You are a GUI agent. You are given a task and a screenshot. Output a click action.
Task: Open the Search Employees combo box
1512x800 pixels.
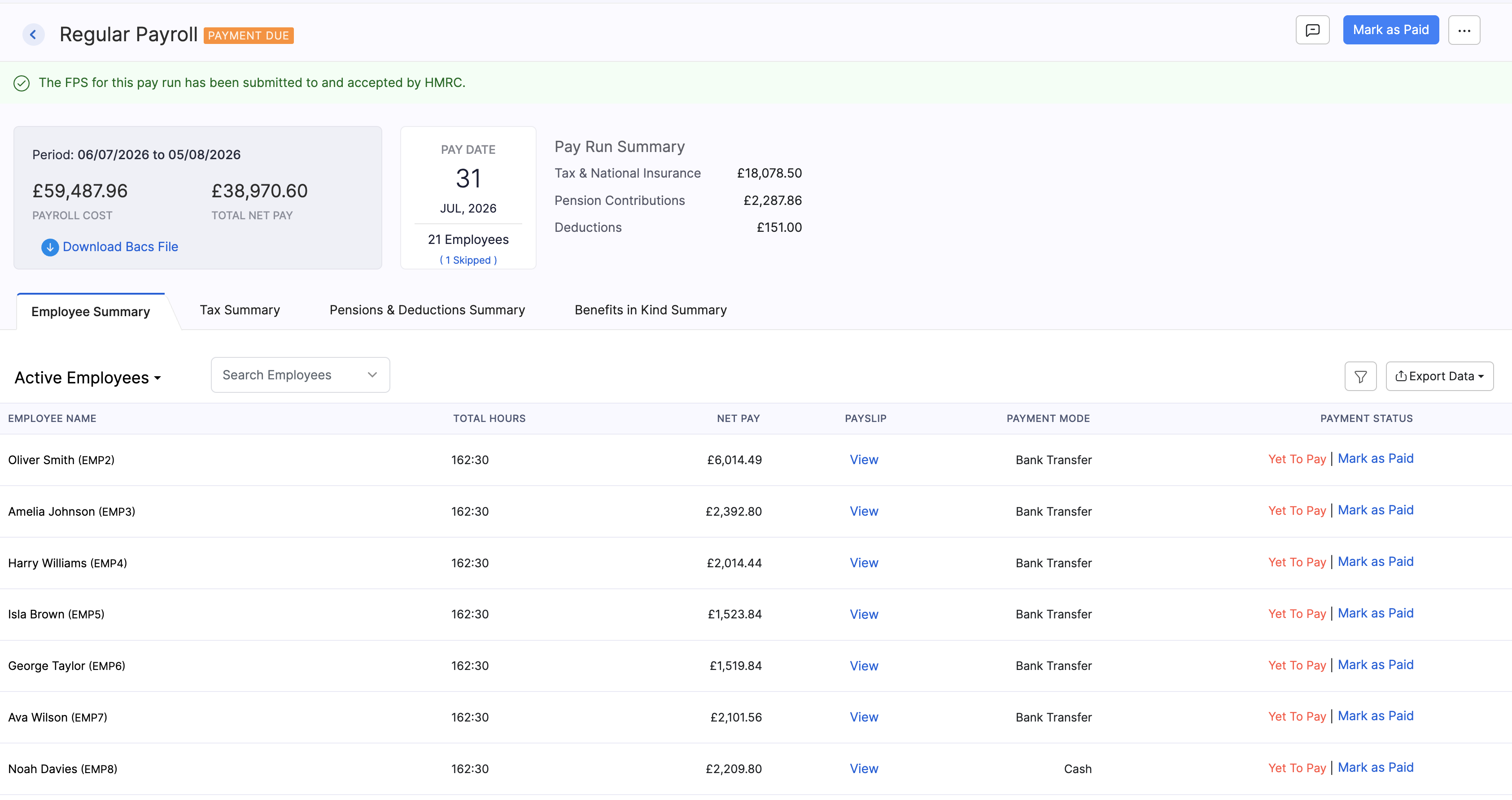tap(300, 375)
